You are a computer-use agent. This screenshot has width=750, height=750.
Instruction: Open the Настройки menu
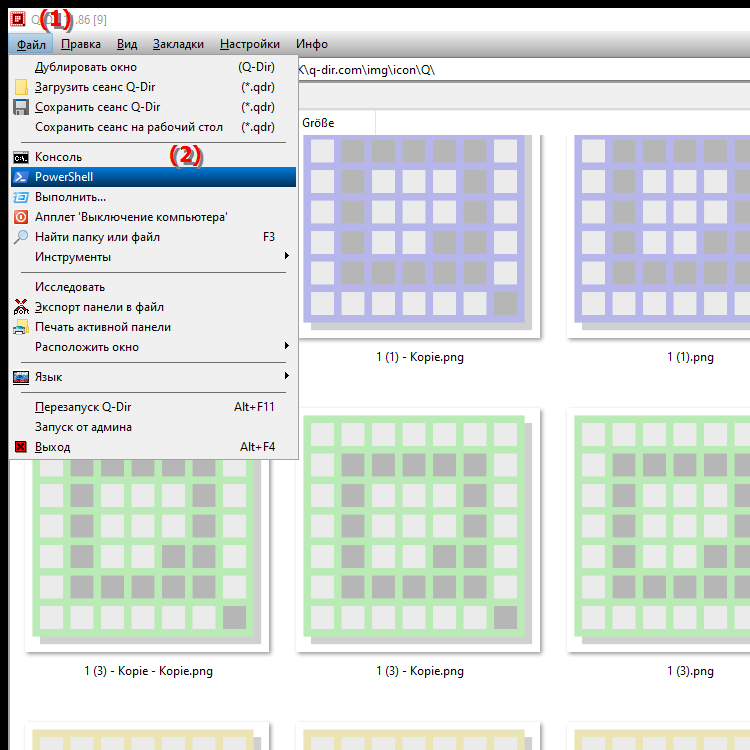250,44
